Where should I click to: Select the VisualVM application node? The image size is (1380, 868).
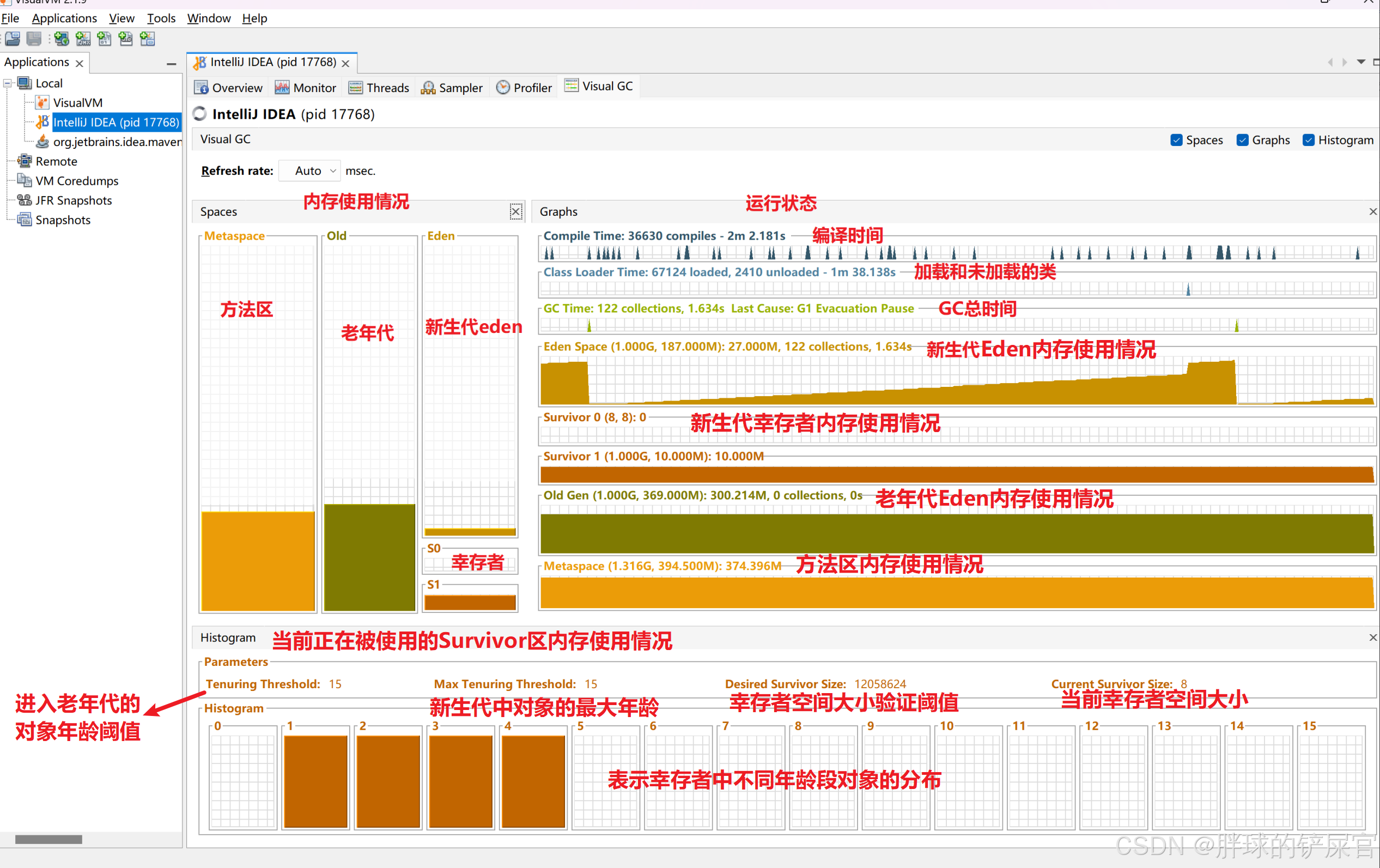pos(77,102)
